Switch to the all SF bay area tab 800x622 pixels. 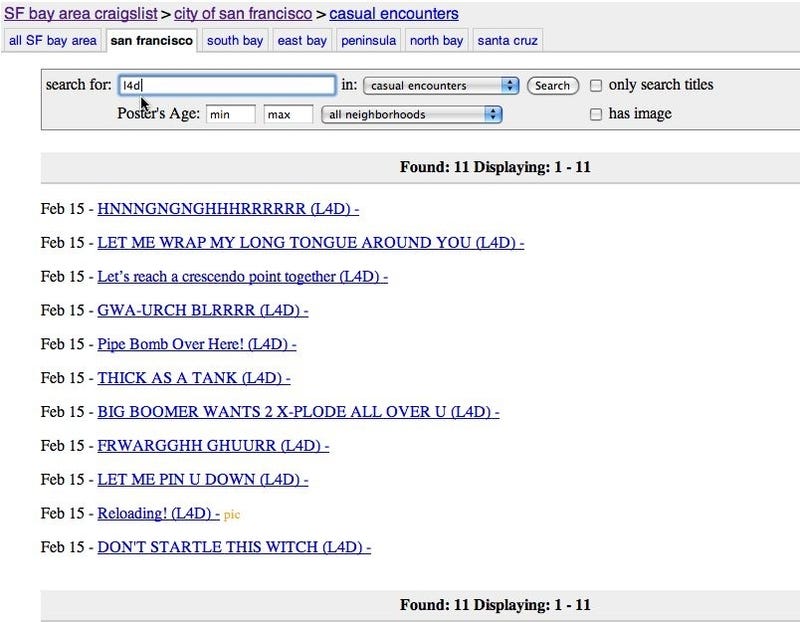(53, 40)
